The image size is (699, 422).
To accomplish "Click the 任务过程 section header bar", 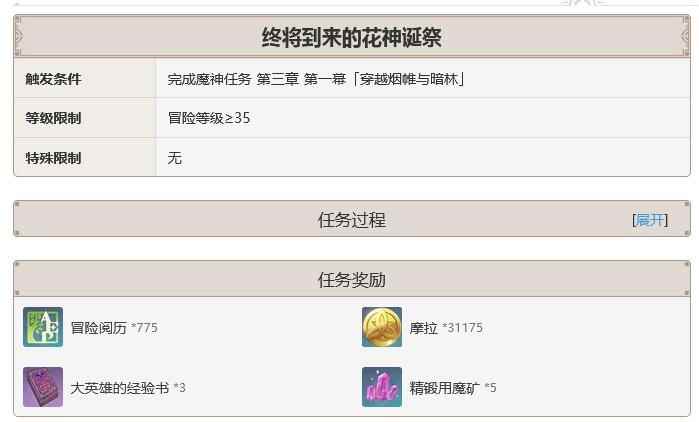I will point(352,219).
